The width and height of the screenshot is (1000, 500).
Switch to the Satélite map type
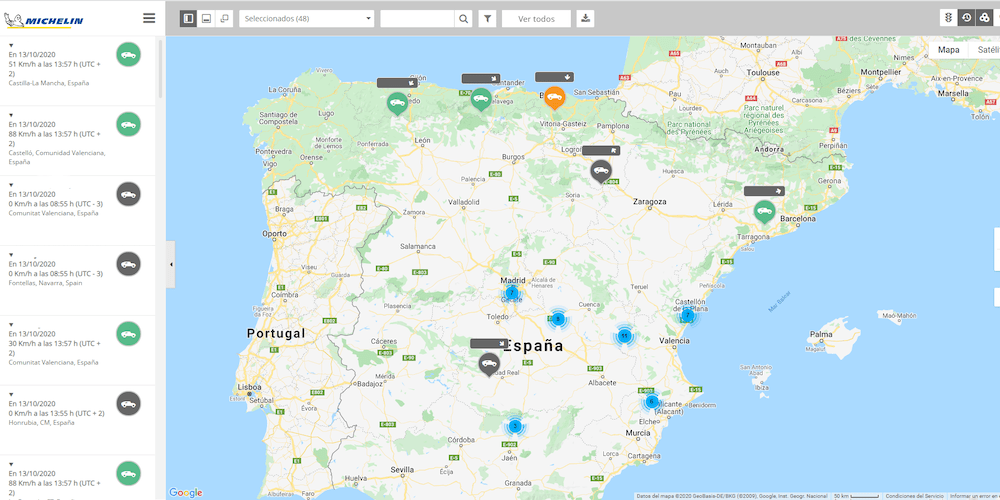coord(986,49)
